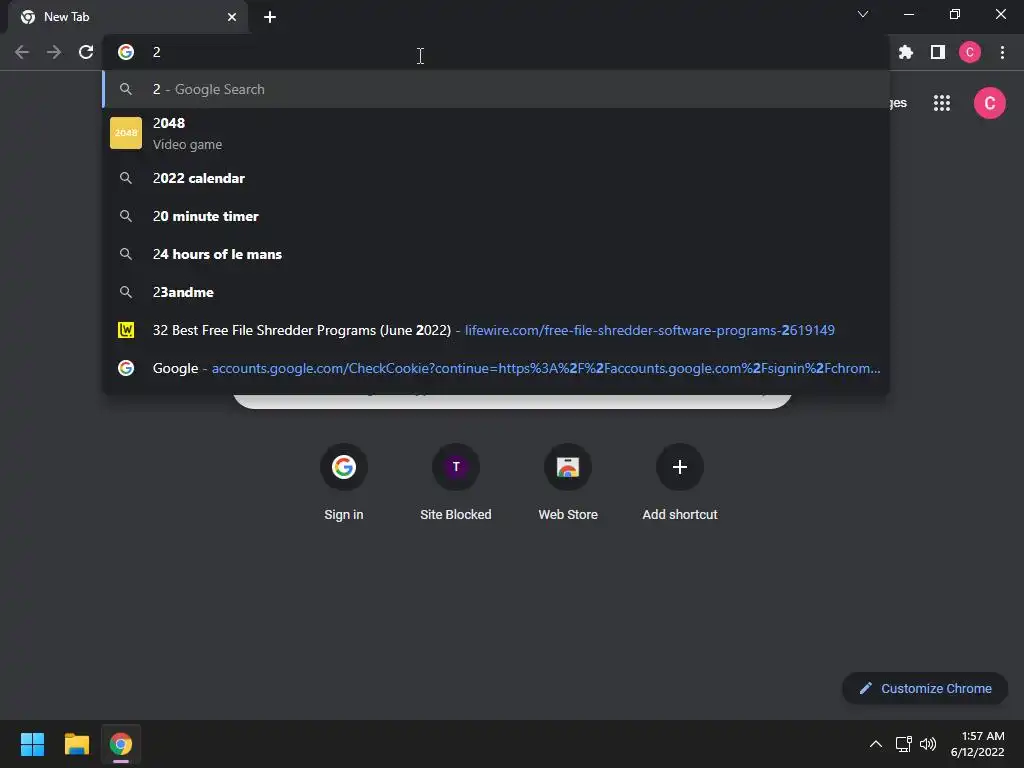Open the tab search chevron

point(863,14)
